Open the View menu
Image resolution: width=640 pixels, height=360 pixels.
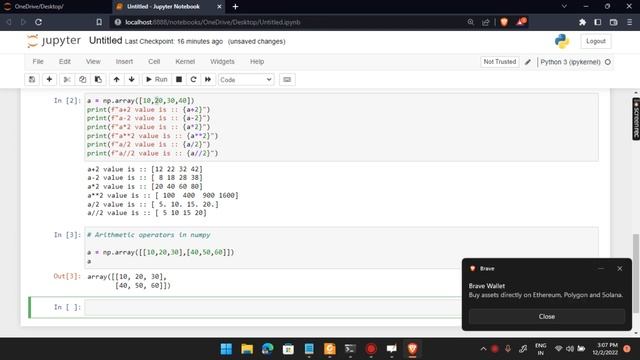[x=93, y=62]
